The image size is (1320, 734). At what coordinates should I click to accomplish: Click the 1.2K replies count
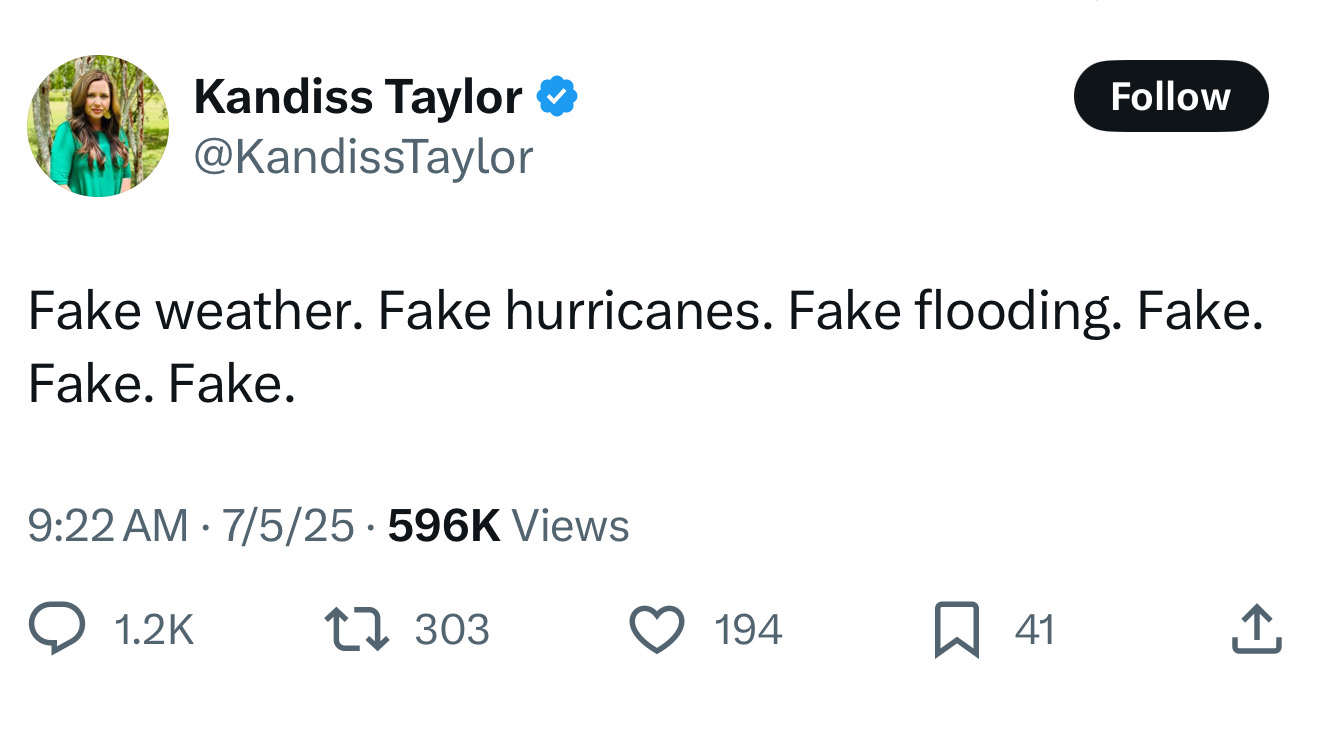pos(154,630)
